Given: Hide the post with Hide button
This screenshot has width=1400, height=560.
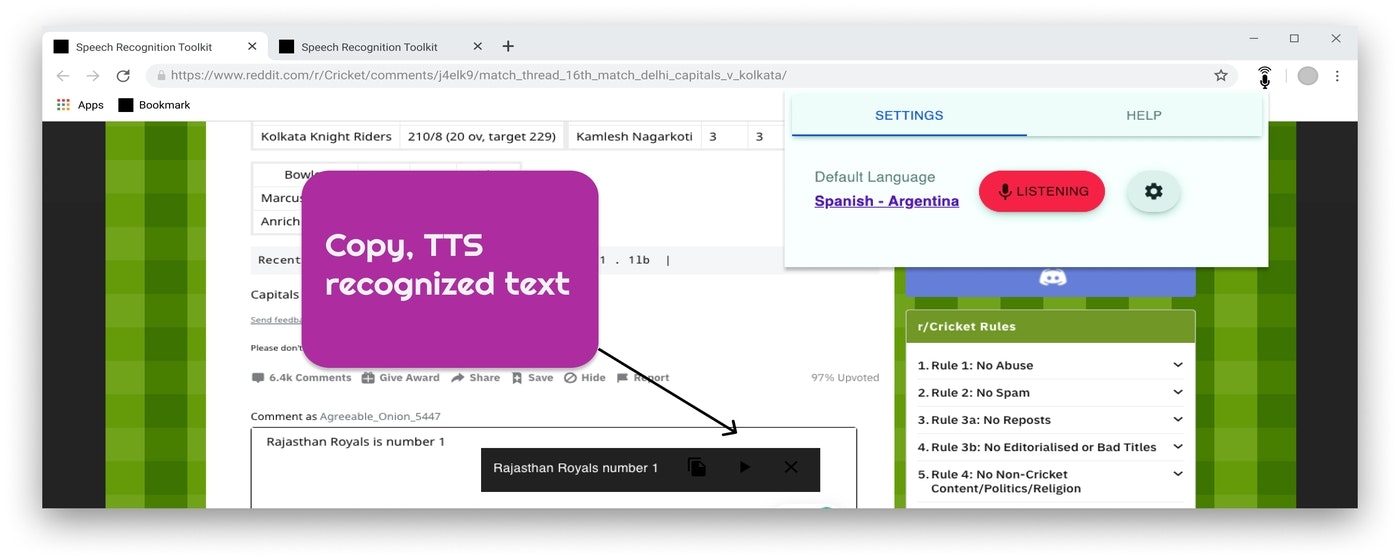Looking at the screenshot, I should (x=585, y=378).
